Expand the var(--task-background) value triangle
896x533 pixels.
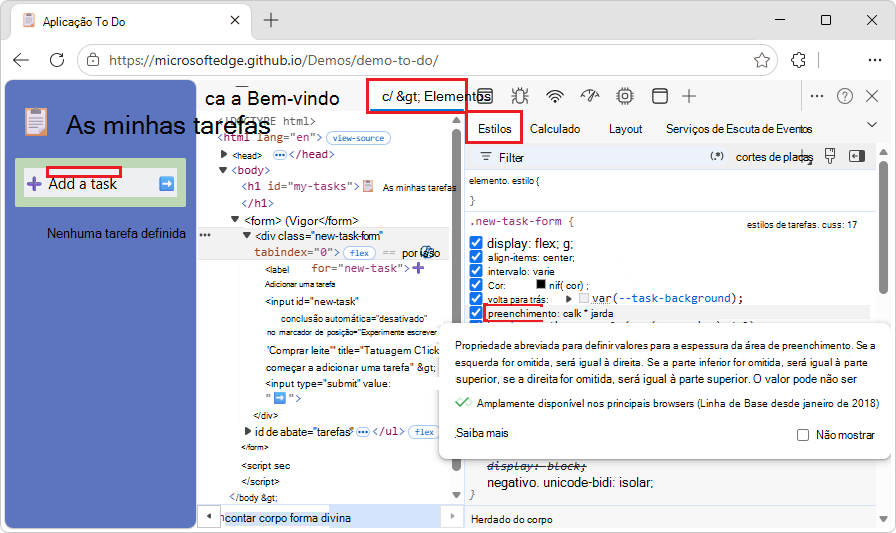[569, 299]
